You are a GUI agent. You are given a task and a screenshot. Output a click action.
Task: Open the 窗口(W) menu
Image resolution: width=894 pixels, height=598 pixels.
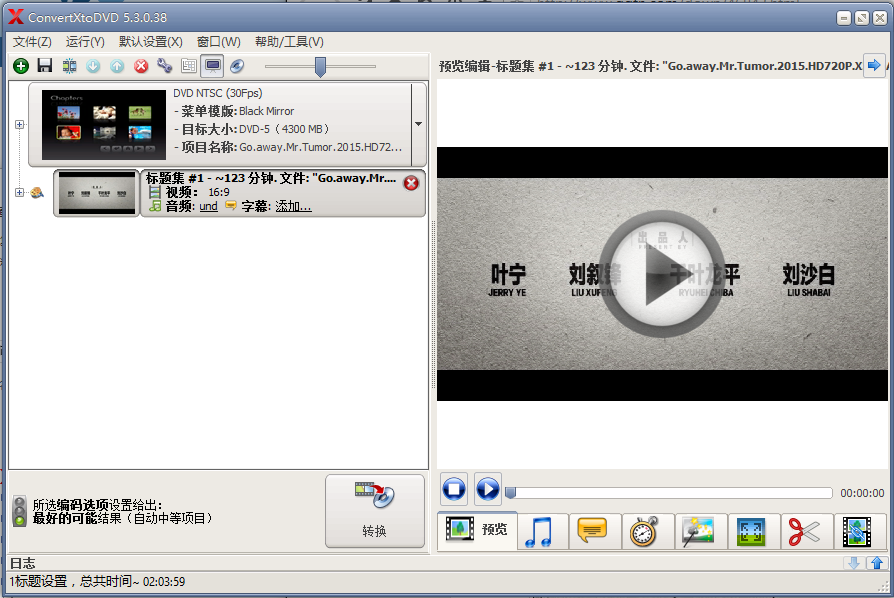[x=218, y=42]
